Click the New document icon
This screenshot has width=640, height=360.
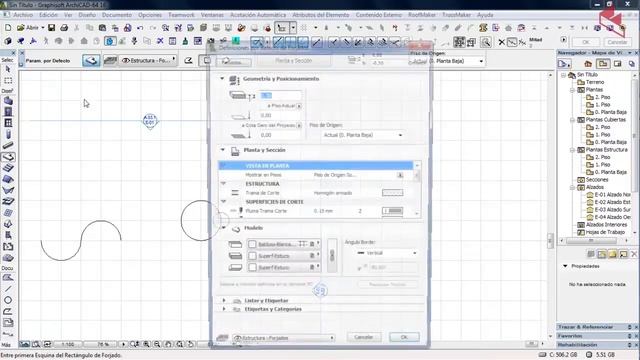coord(8,28)
